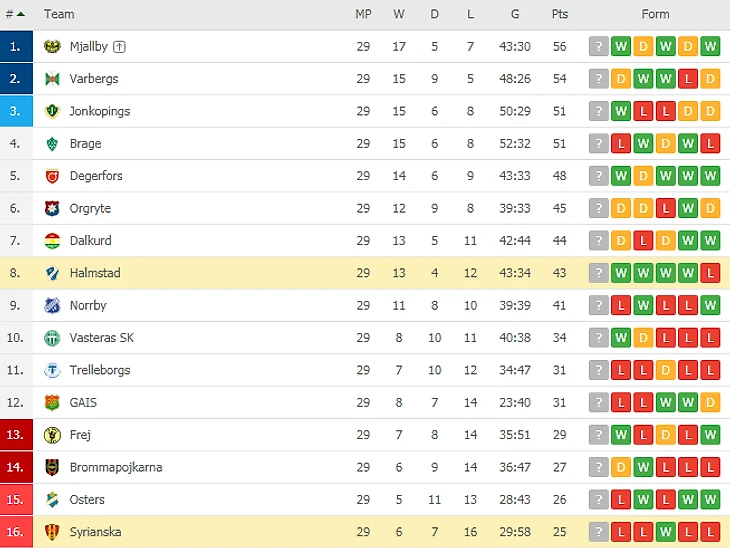Click the Mjallby team crest icon
Image resolution: width=730 pixels, height=548 pixels.
coord(53,47)
